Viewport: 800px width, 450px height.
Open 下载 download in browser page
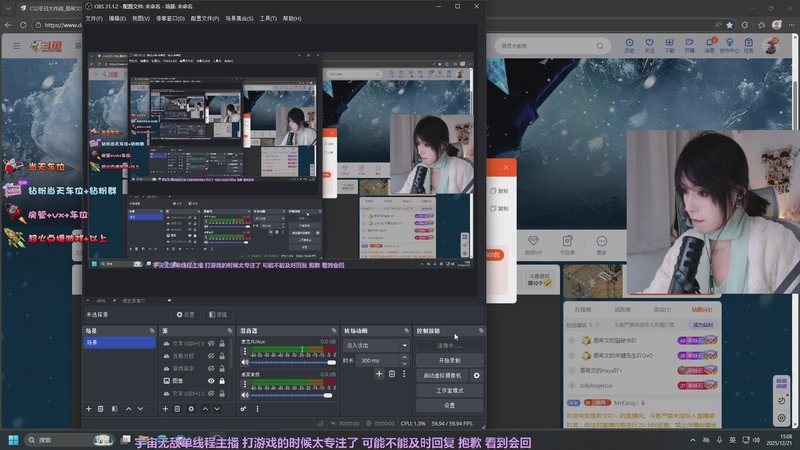coord(669,45)
